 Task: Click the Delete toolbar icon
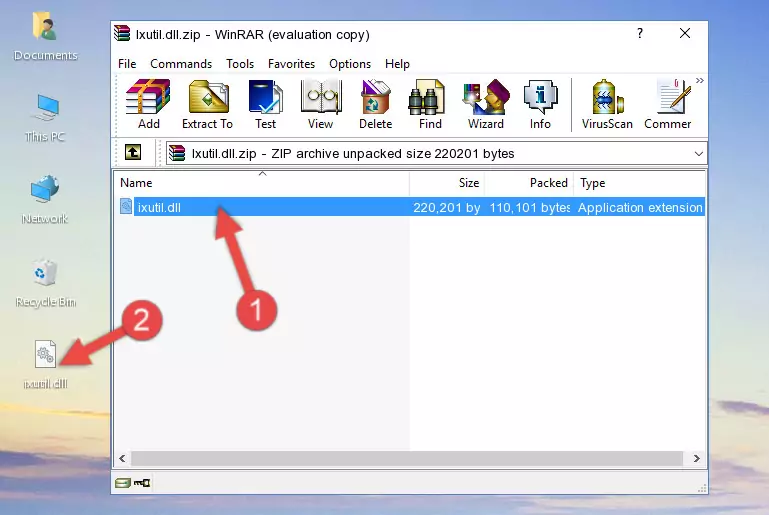tap(376, 104)
